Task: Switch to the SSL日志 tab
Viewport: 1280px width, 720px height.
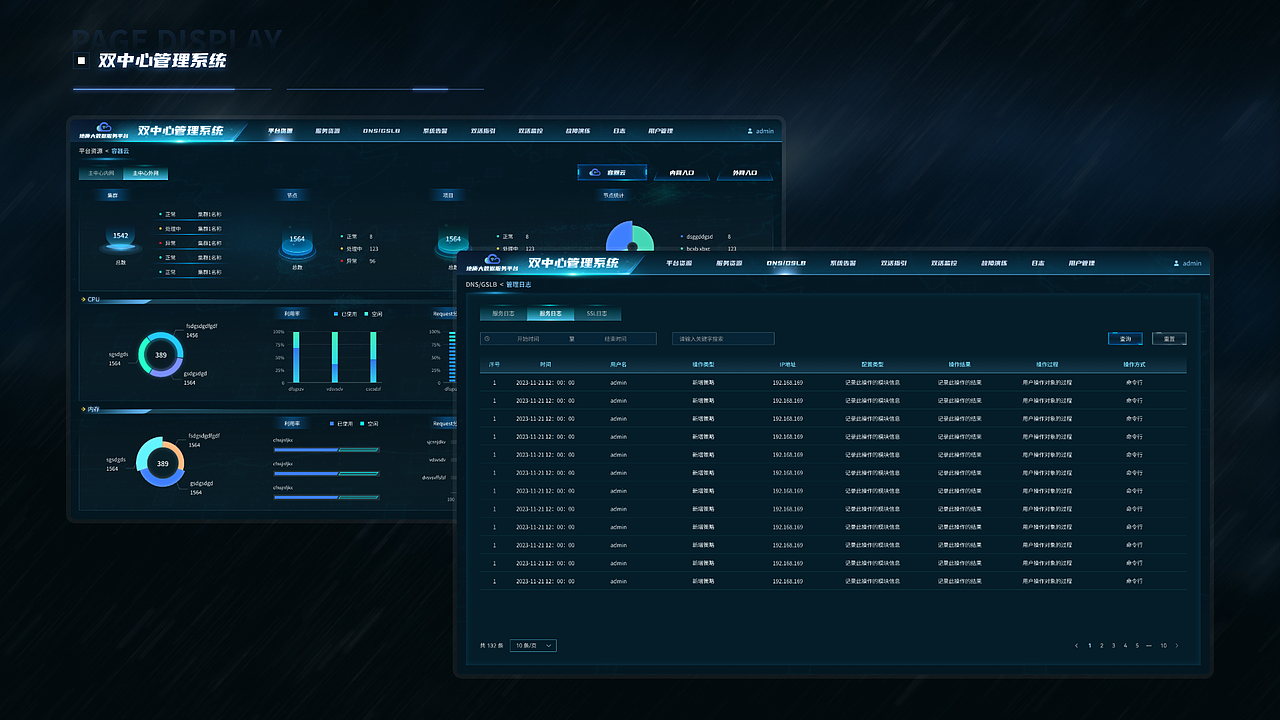Action: point(597,313)
